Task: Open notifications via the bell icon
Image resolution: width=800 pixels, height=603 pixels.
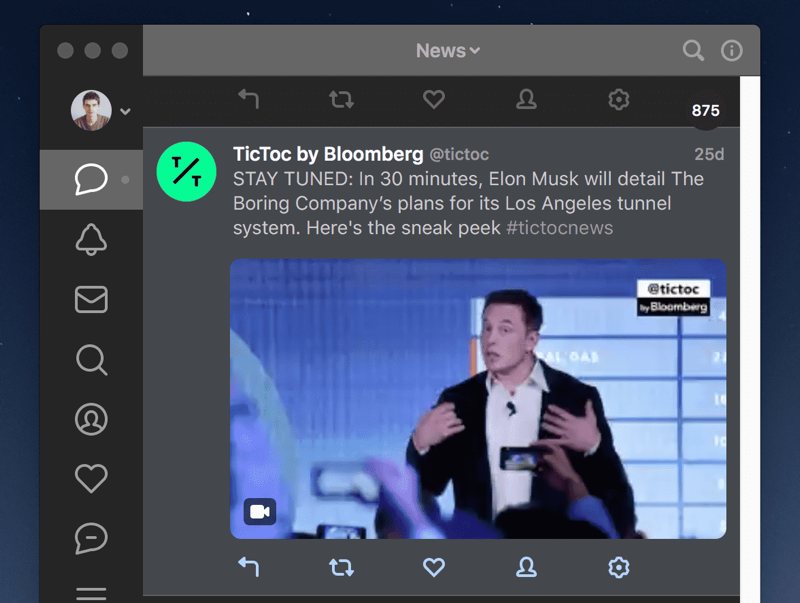Action: tap(91, 239)
